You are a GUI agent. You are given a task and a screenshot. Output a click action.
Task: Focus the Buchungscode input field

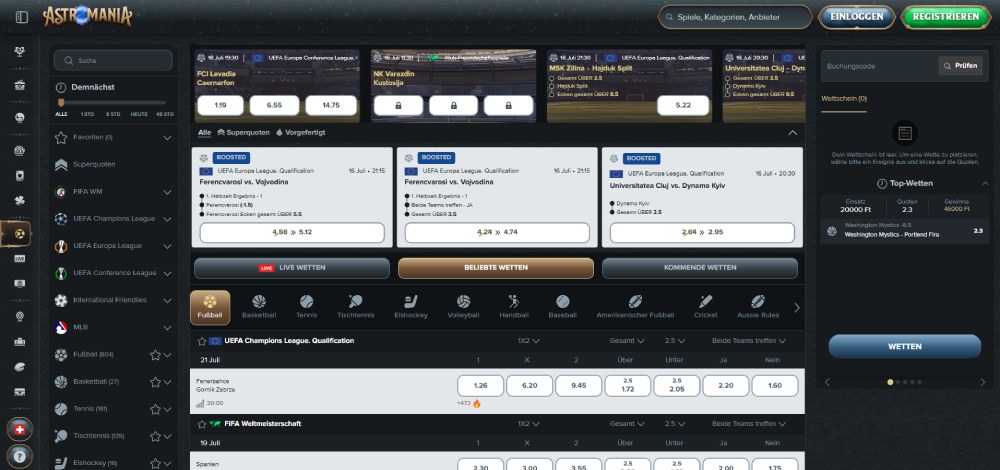(879, 66)
